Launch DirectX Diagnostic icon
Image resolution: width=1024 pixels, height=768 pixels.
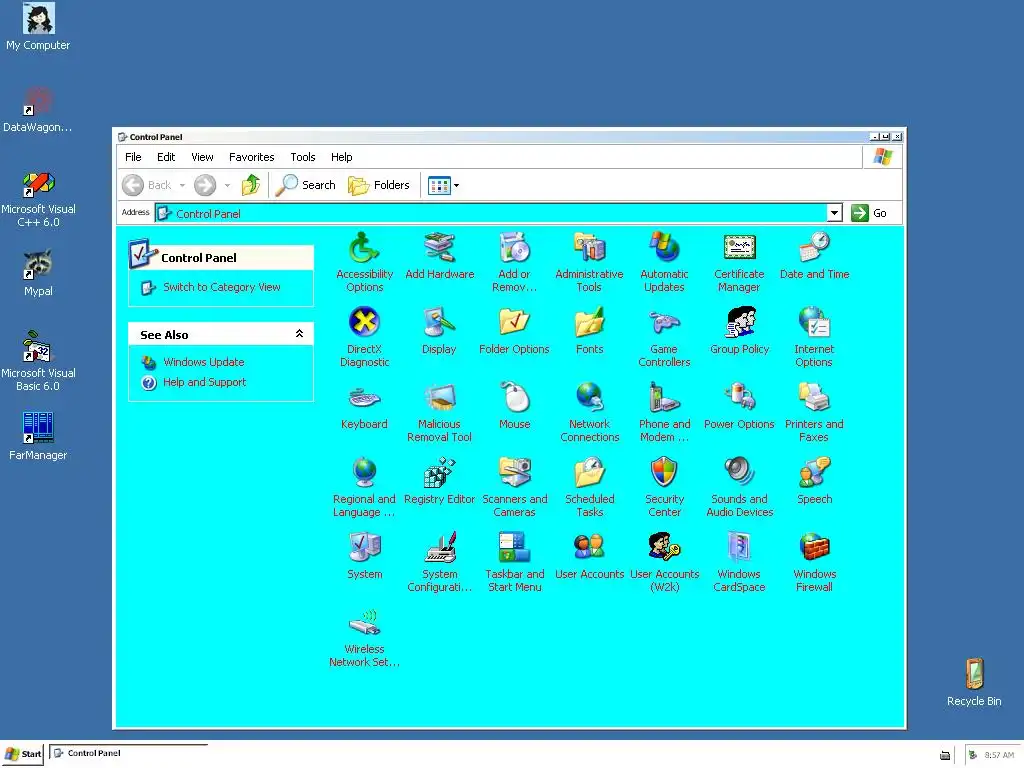(364, 336)
